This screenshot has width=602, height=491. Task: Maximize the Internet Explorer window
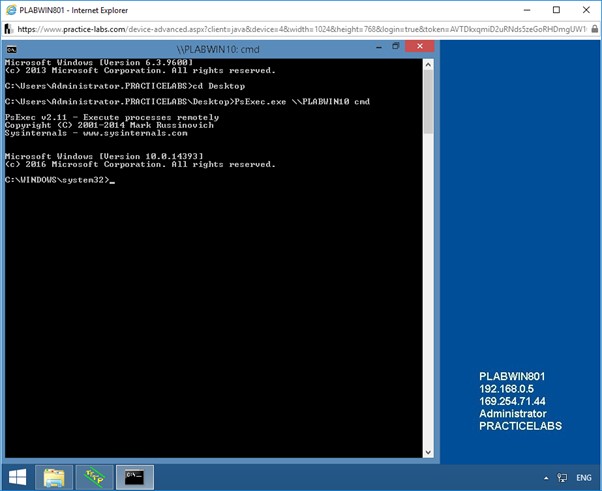point(556,10)
